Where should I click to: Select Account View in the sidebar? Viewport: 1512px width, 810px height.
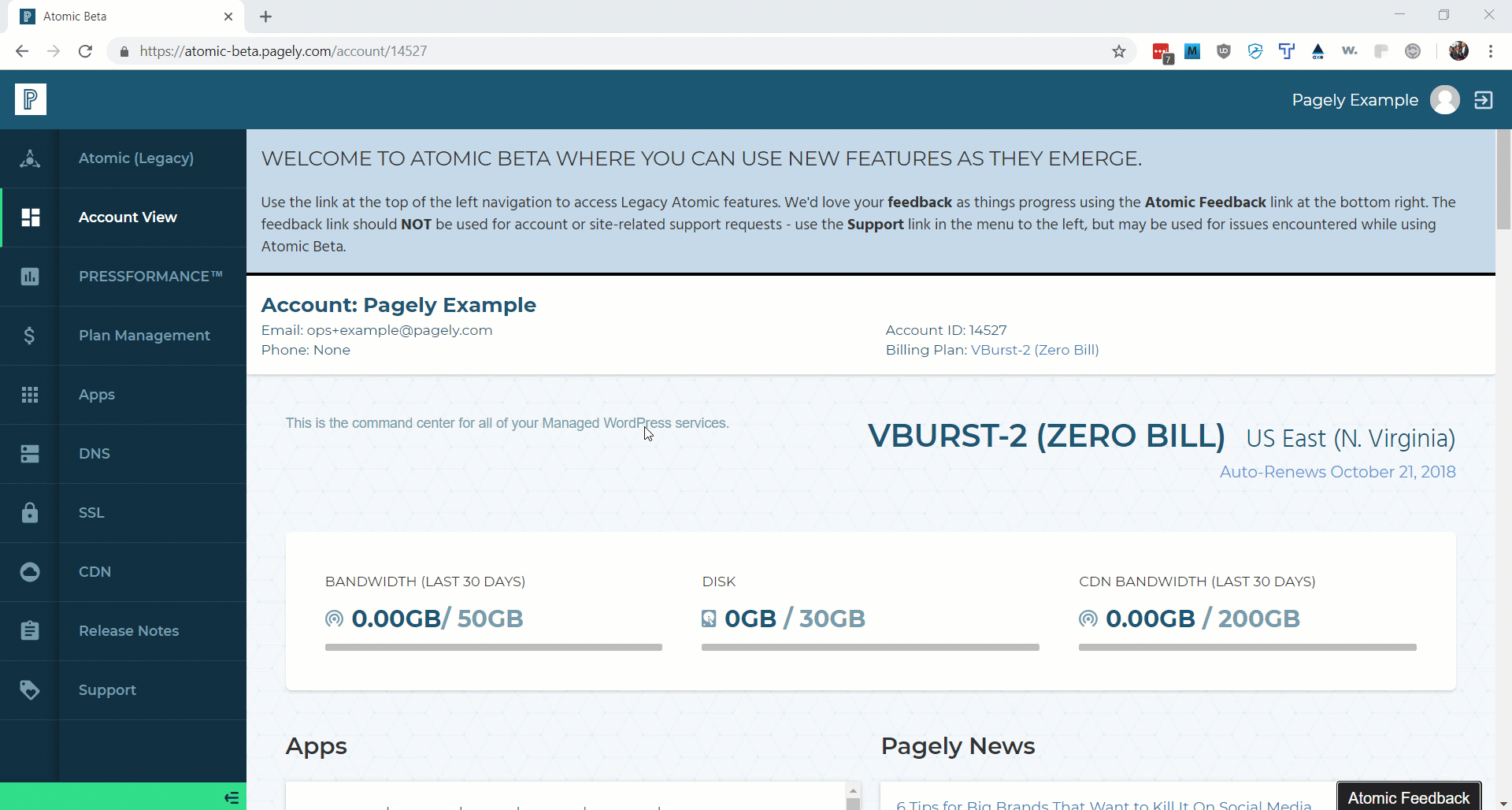click(x=128, y=217)
